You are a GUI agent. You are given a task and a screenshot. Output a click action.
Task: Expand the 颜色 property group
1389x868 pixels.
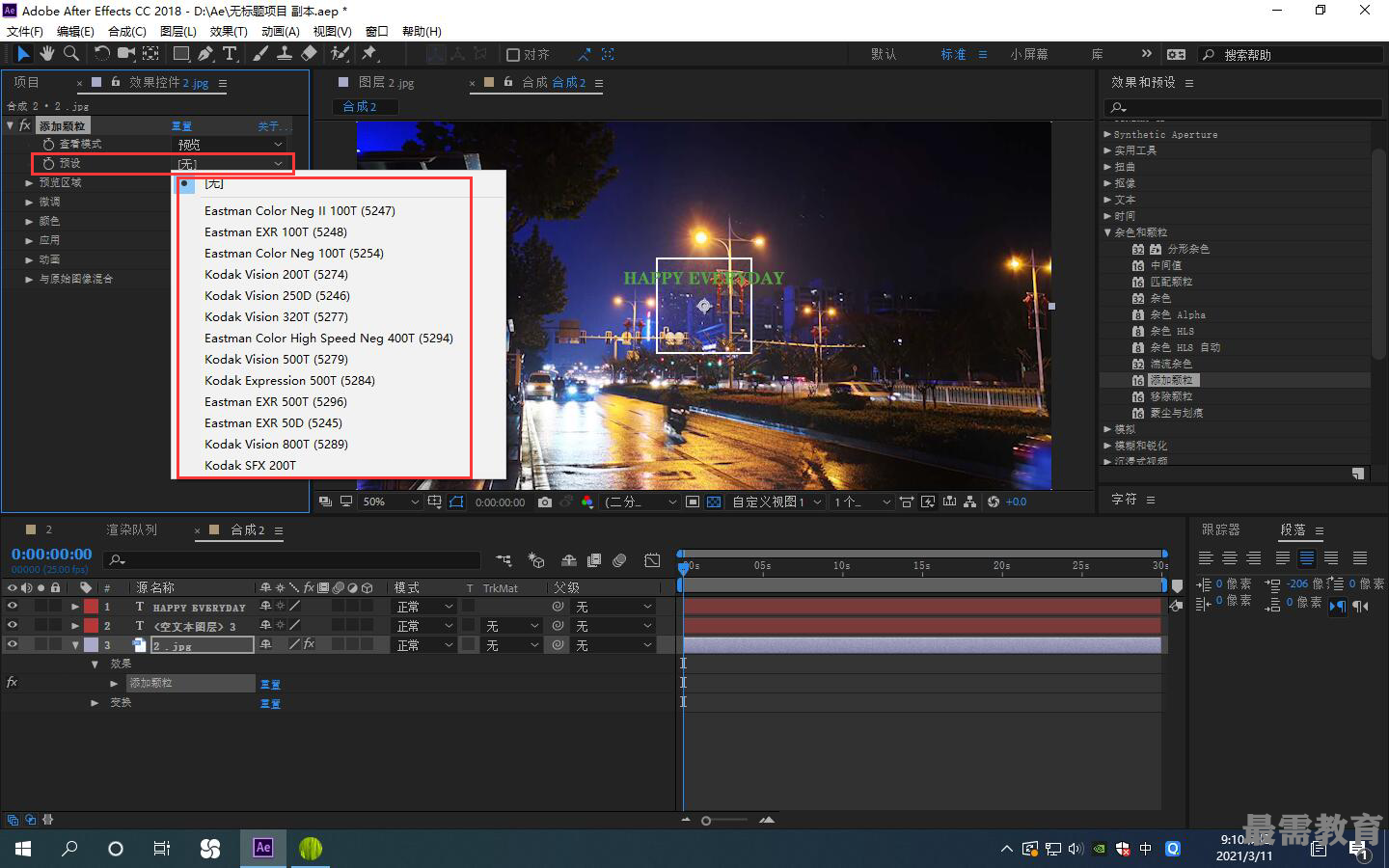29,221
